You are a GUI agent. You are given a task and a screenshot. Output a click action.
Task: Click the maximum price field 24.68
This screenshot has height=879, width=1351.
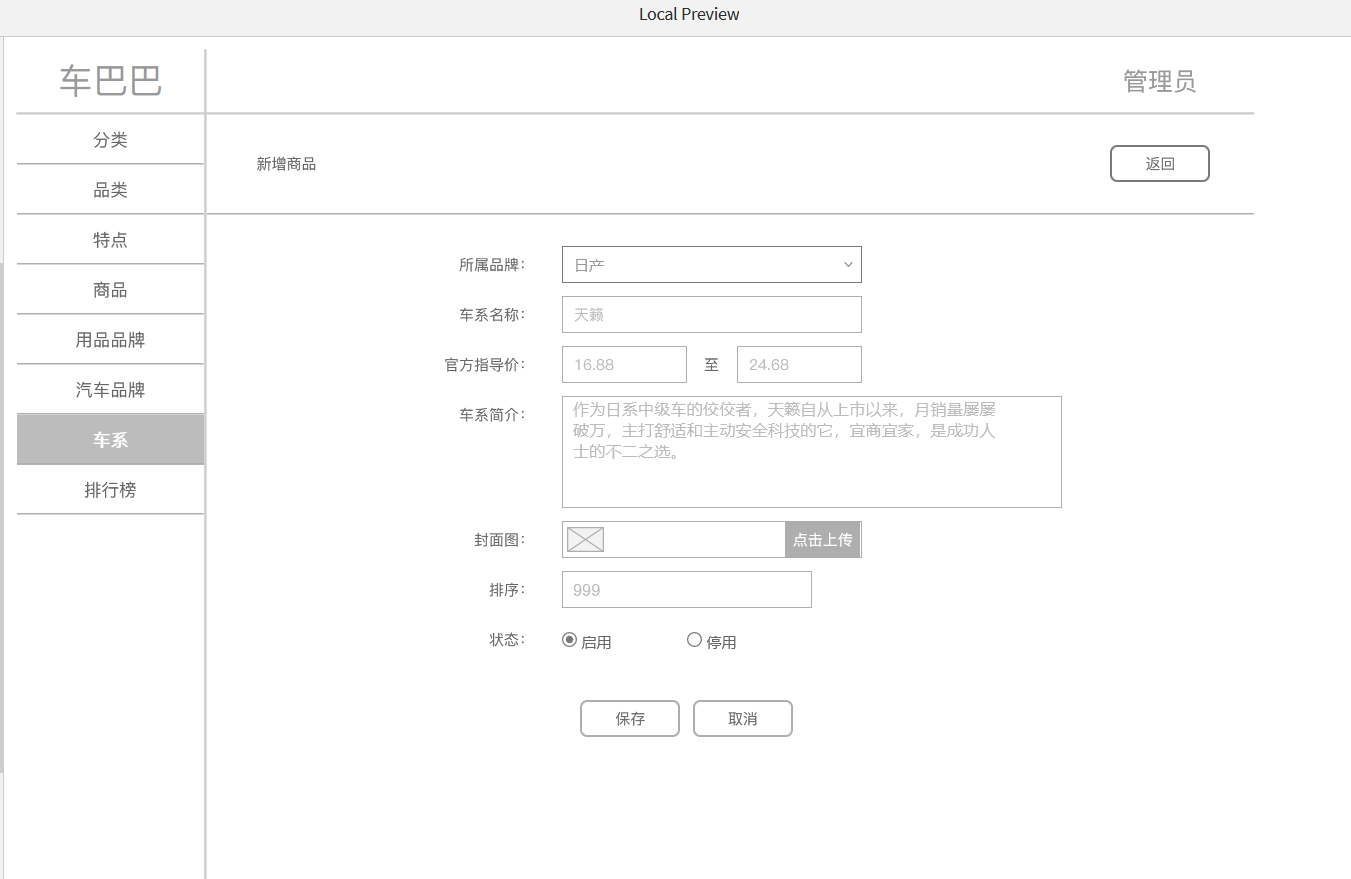point(799,365)
